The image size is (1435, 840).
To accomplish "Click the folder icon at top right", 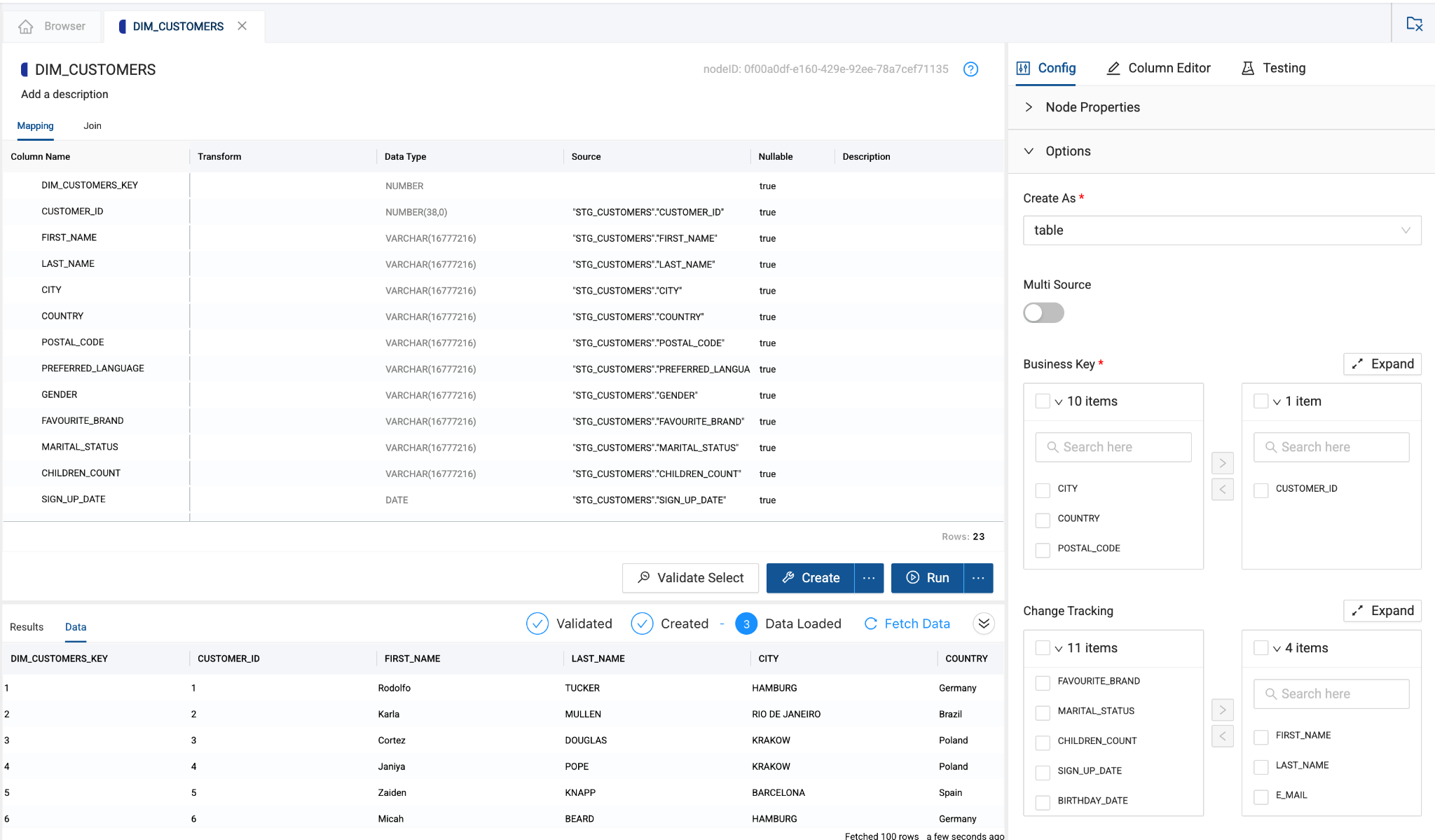I will [1415, 25].
